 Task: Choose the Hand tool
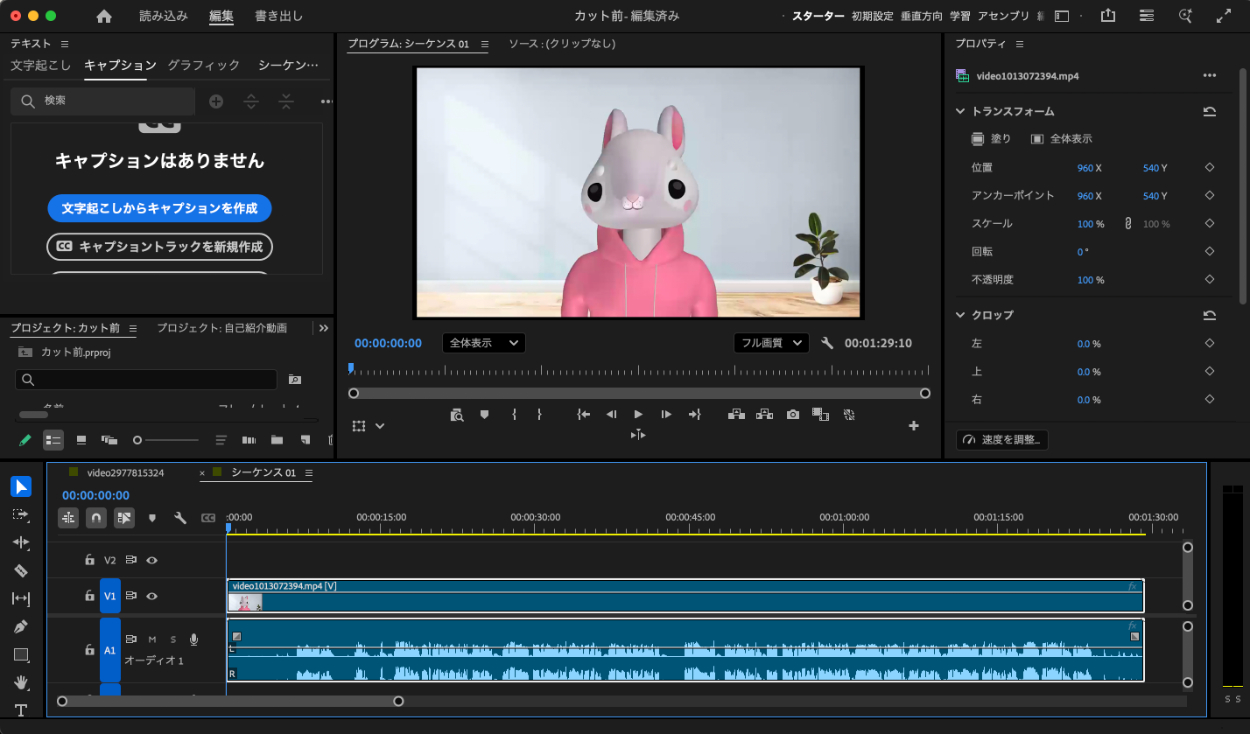click(21, 683)
